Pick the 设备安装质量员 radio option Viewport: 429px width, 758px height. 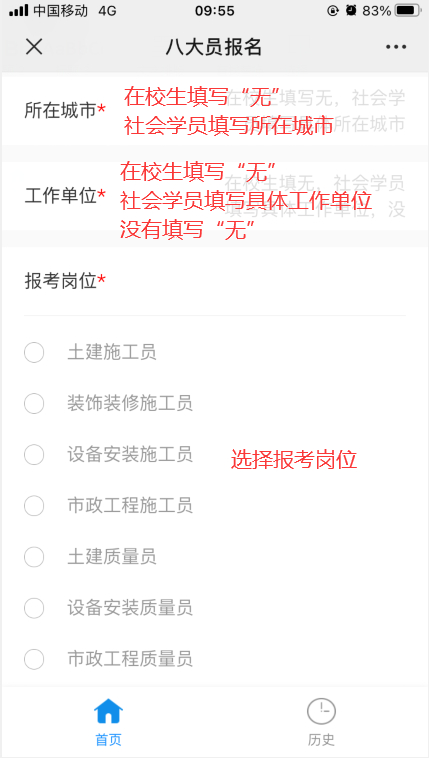tap(34, 608)
